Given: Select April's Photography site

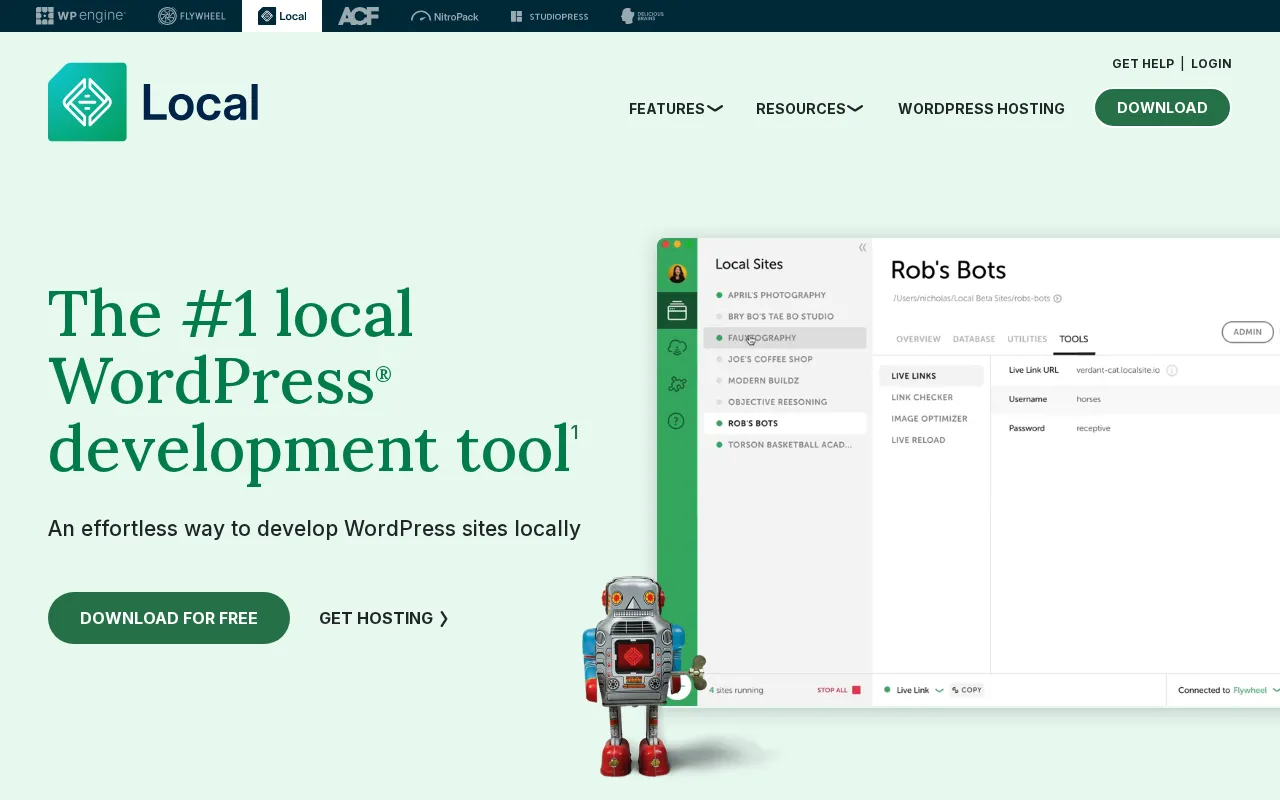Looking at the screenshot, I should (785, 295).
